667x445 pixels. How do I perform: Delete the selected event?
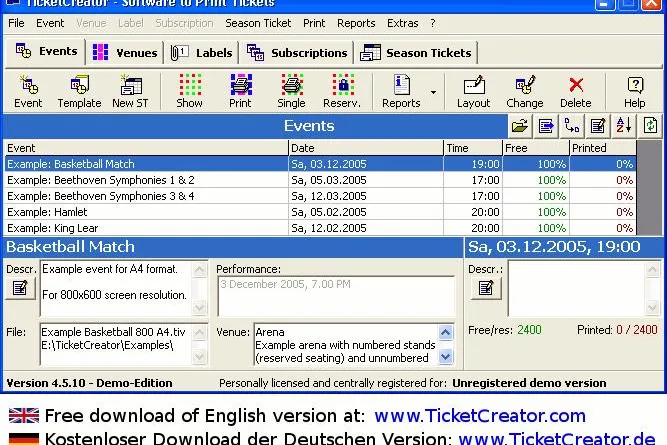pyautogui.click(x=576, y=91)
